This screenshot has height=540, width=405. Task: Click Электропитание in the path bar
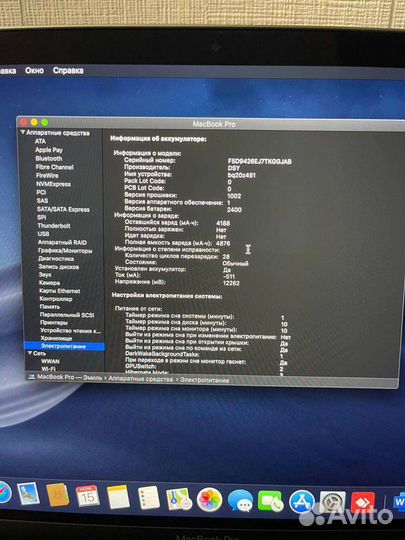tap(205, 380)
